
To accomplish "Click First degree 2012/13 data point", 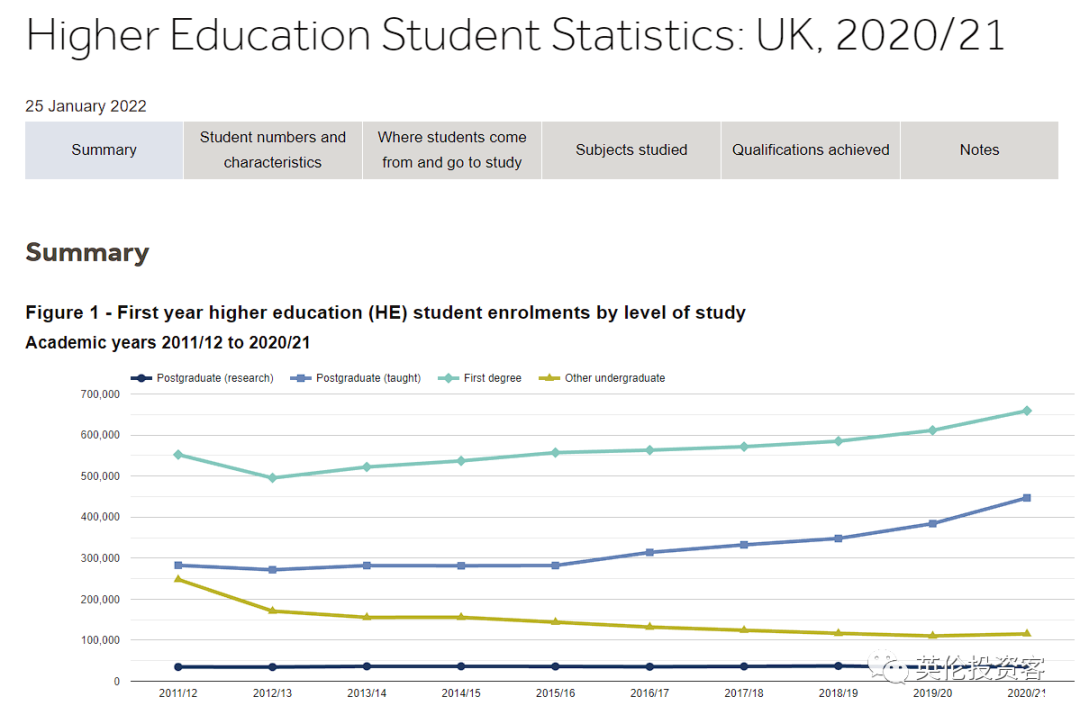I will 273,477.
